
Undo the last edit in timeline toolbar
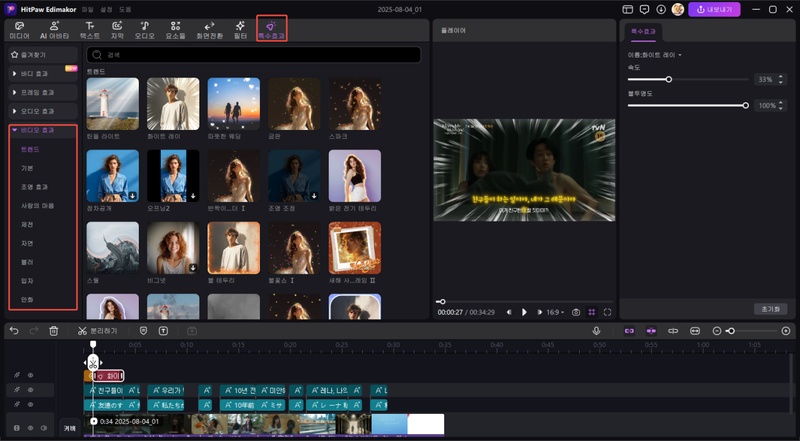coord(14,331)
